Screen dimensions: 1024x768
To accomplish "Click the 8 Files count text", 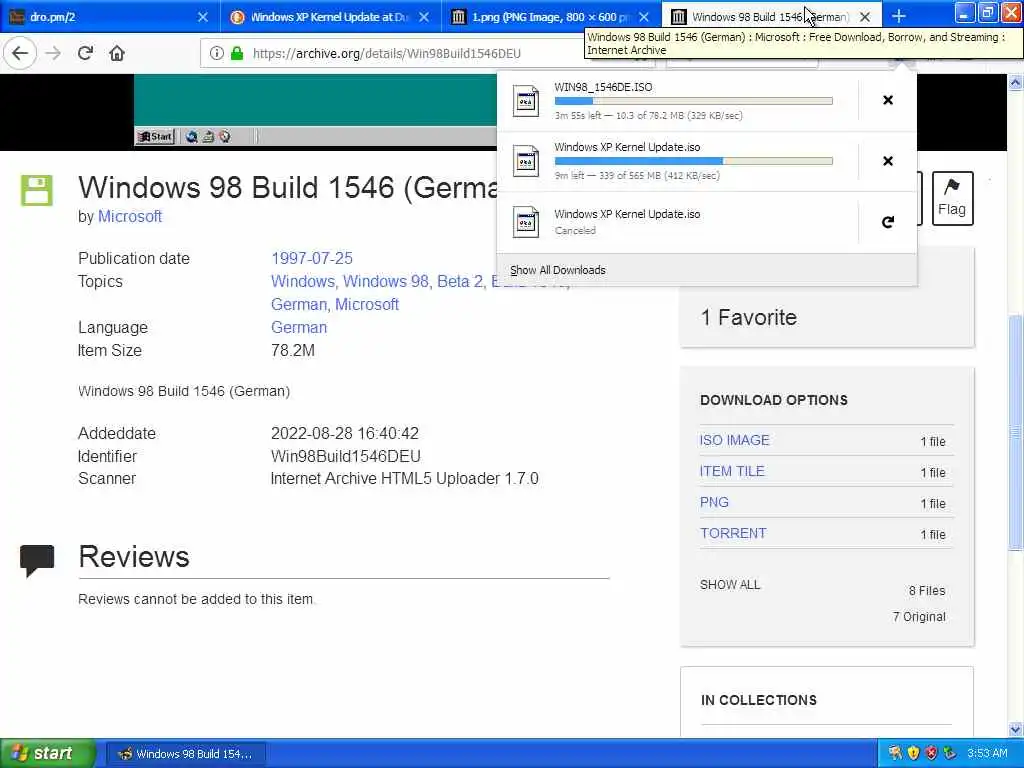I will [x=927, y=590].
